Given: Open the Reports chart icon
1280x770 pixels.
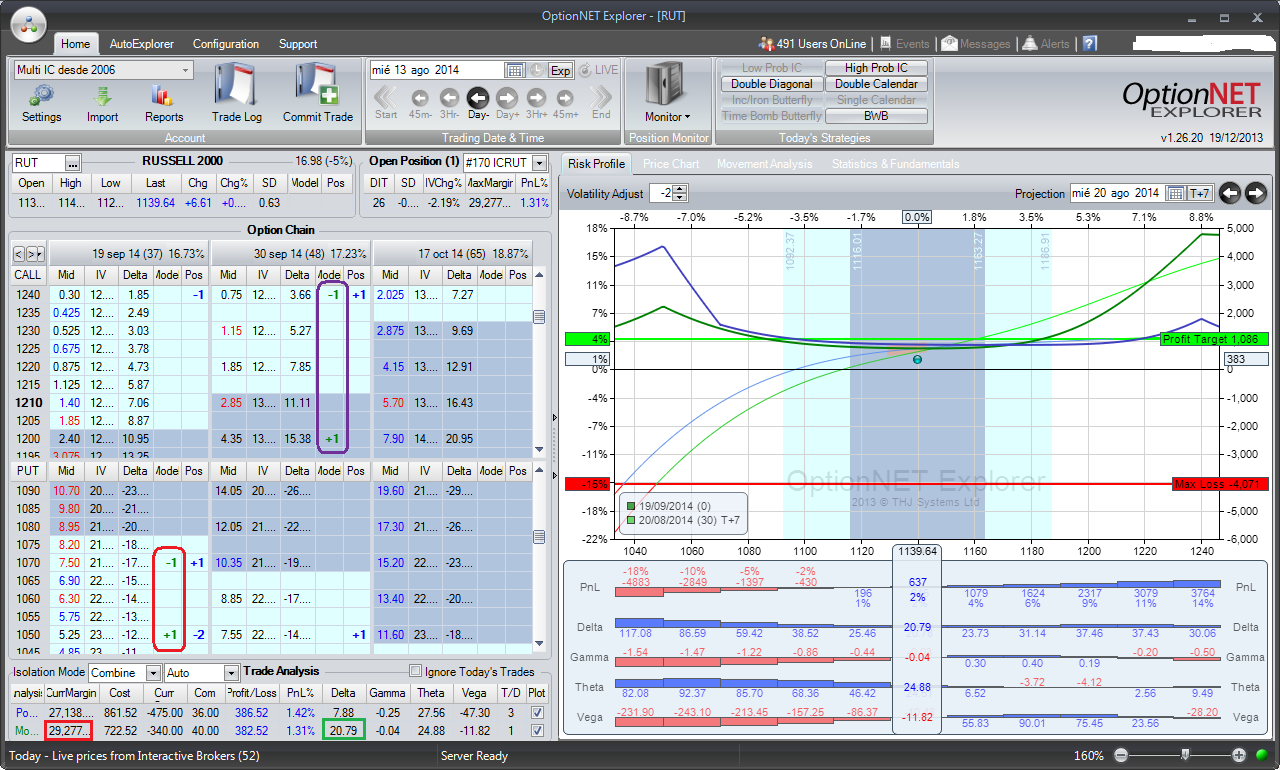Looking at the screenshot, I should pyautogui.click(x=164, y=97).
